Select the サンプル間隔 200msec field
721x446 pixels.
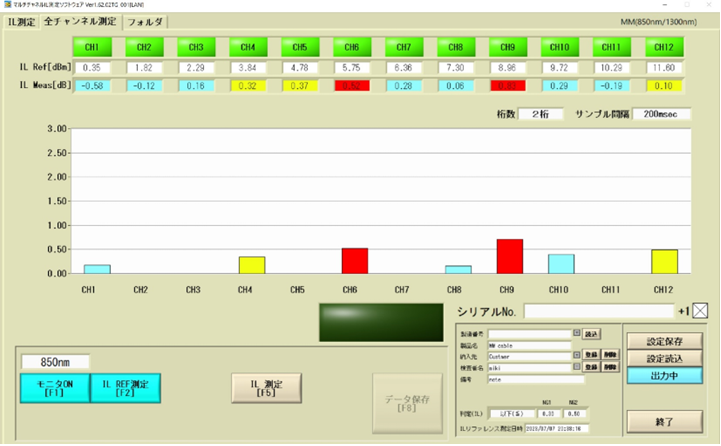pos(661,114)
